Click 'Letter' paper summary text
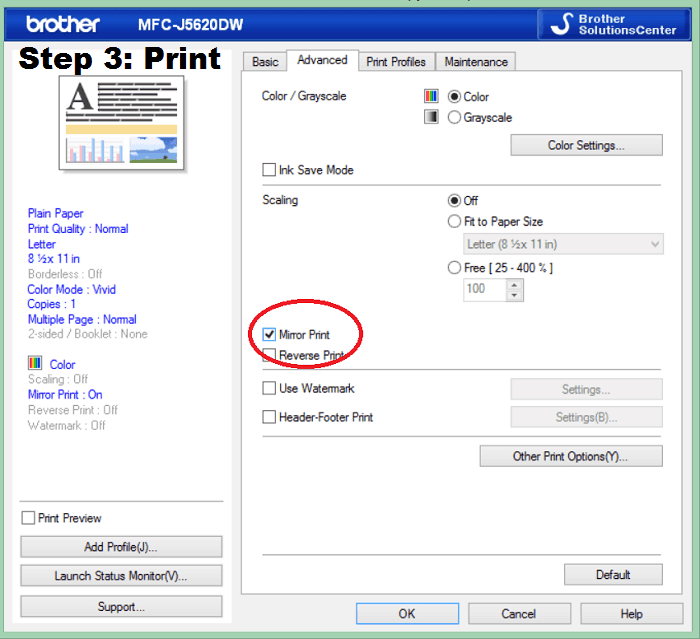 coord(42,244)
